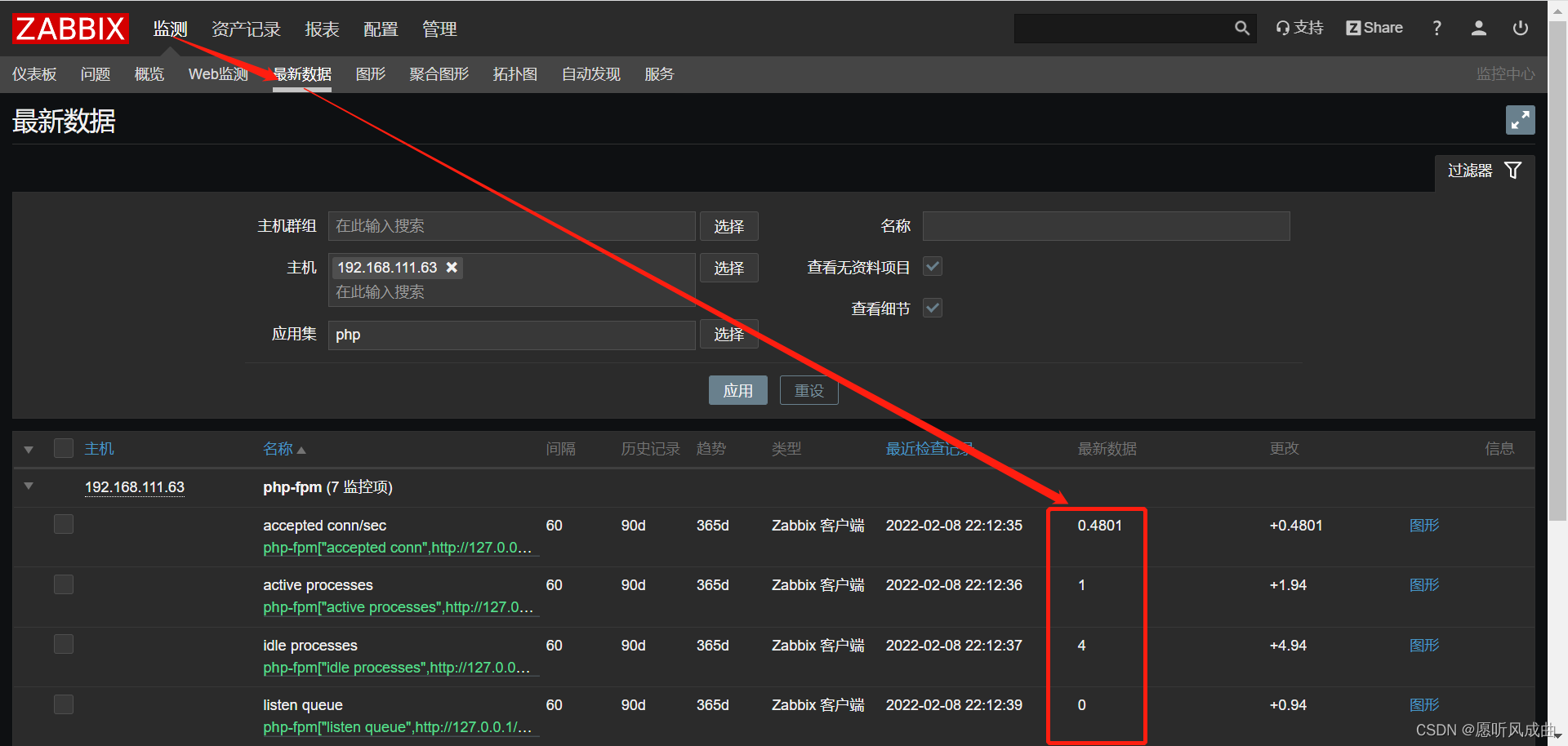This screenshot has width=1568, height=746.
Task: Check the active processes row checkbox
Action: (64, 584)
